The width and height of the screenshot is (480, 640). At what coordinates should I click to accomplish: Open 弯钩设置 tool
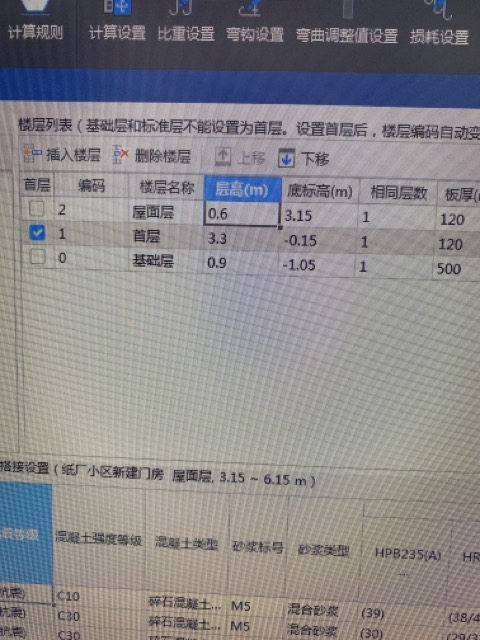[x=255, y=23]
